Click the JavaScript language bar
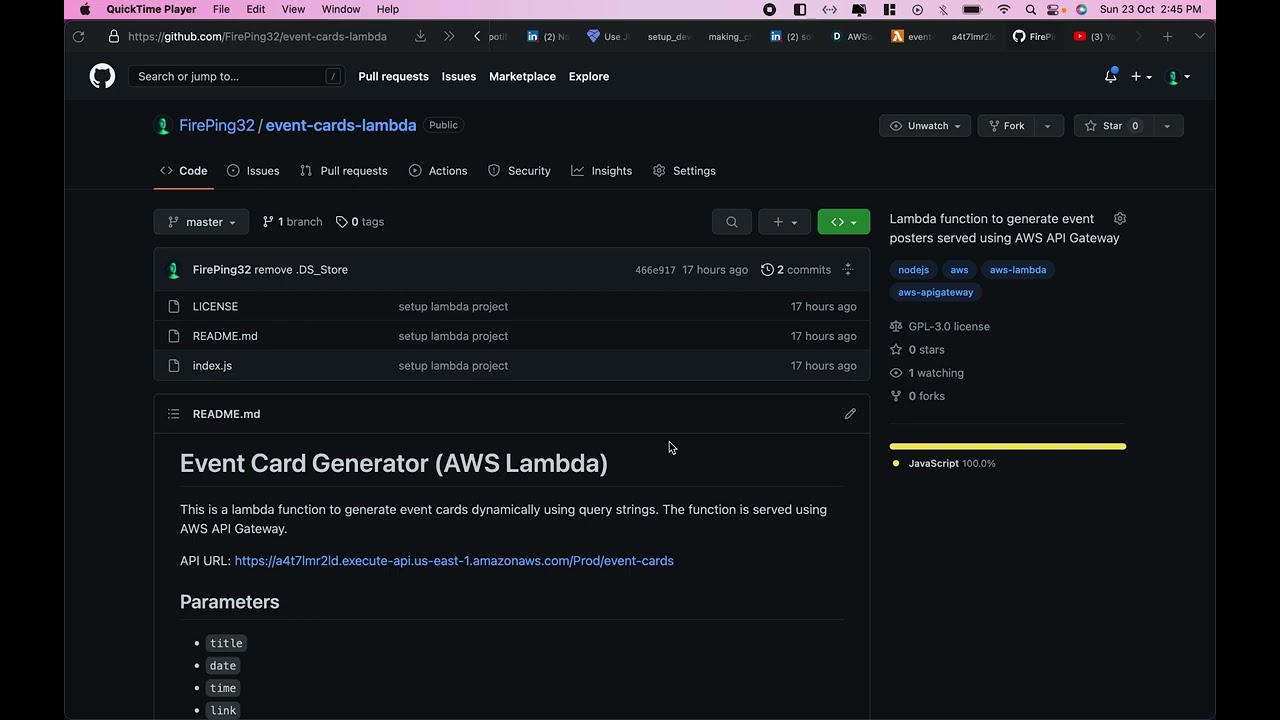The width and height of the screenshot is (1280, 720). click(1008, 446)
